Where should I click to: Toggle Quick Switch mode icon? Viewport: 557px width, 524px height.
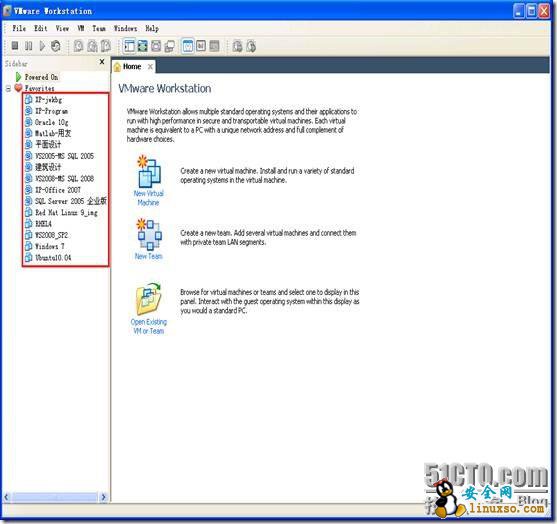[143, 46]
